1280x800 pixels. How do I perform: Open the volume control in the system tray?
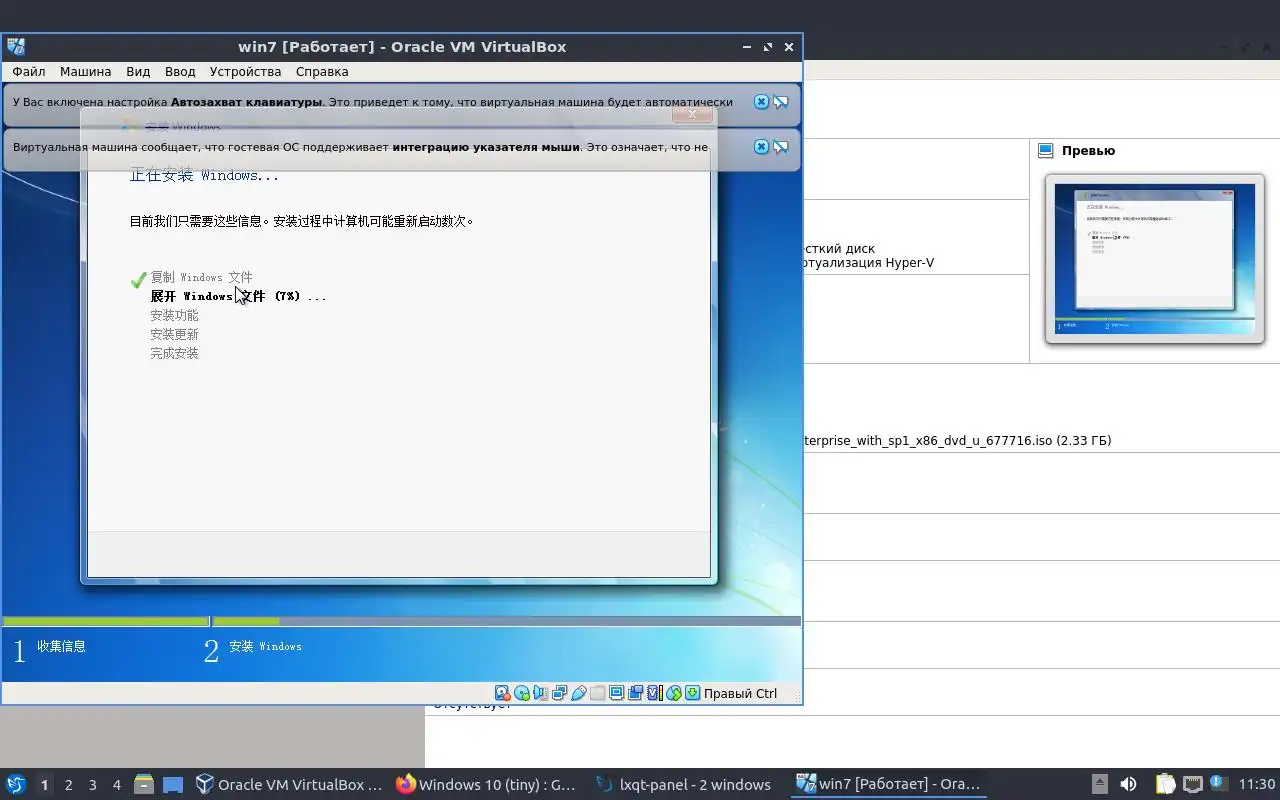1128,785
